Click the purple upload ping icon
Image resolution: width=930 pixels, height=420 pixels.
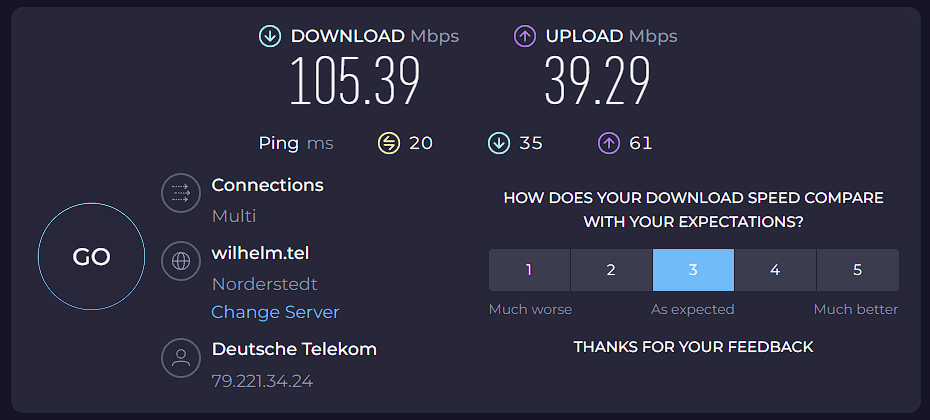click(608, 143)
